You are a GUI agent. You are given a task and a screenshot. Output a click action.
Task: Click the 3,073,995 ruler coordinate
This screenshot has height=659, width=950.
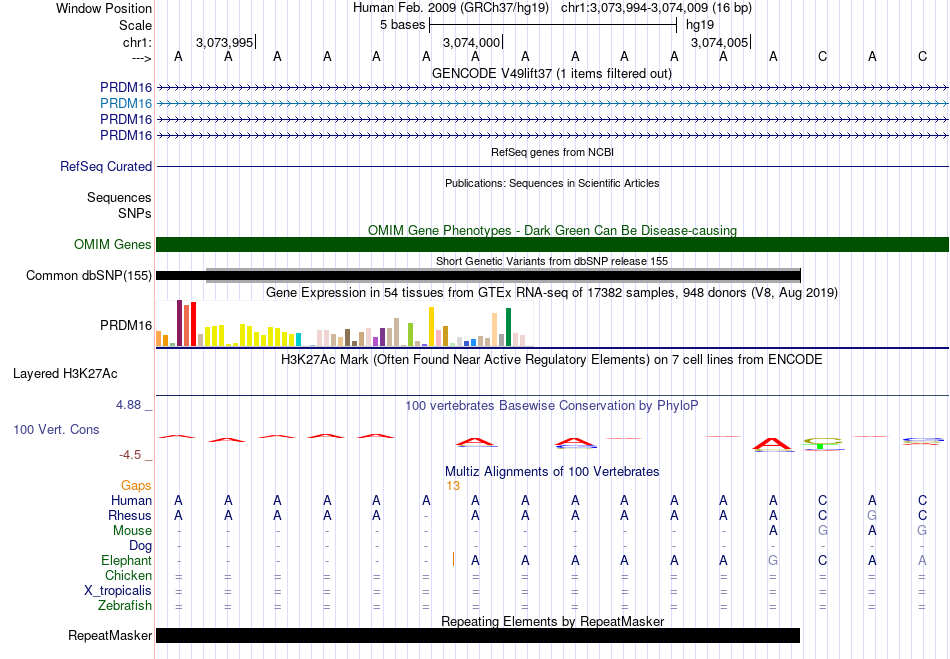click(225, 42)
